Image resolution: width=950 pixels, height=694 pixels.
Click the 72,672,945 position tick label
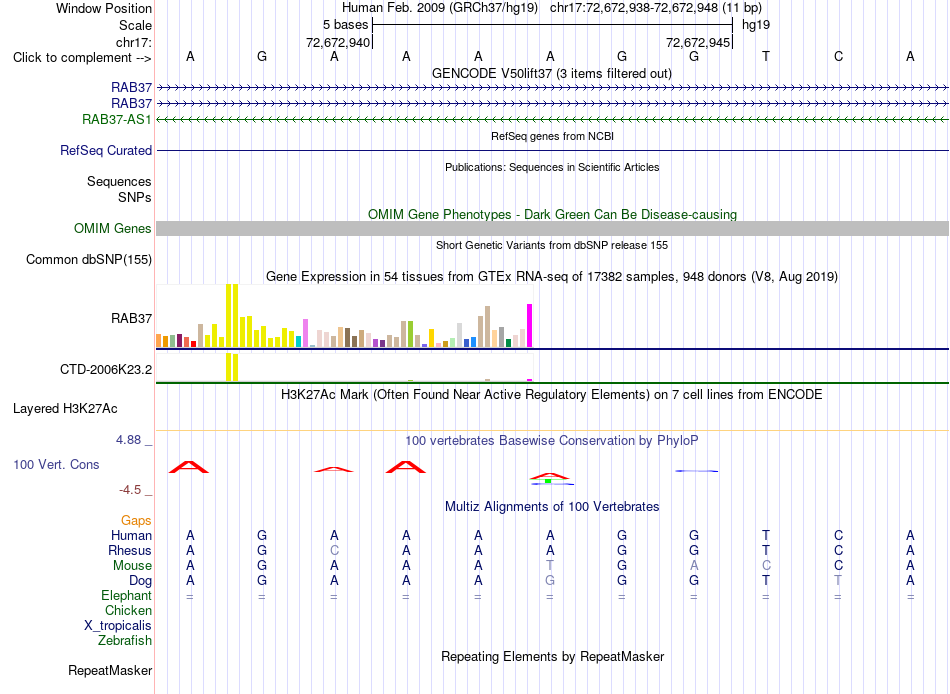coord(698,42)
